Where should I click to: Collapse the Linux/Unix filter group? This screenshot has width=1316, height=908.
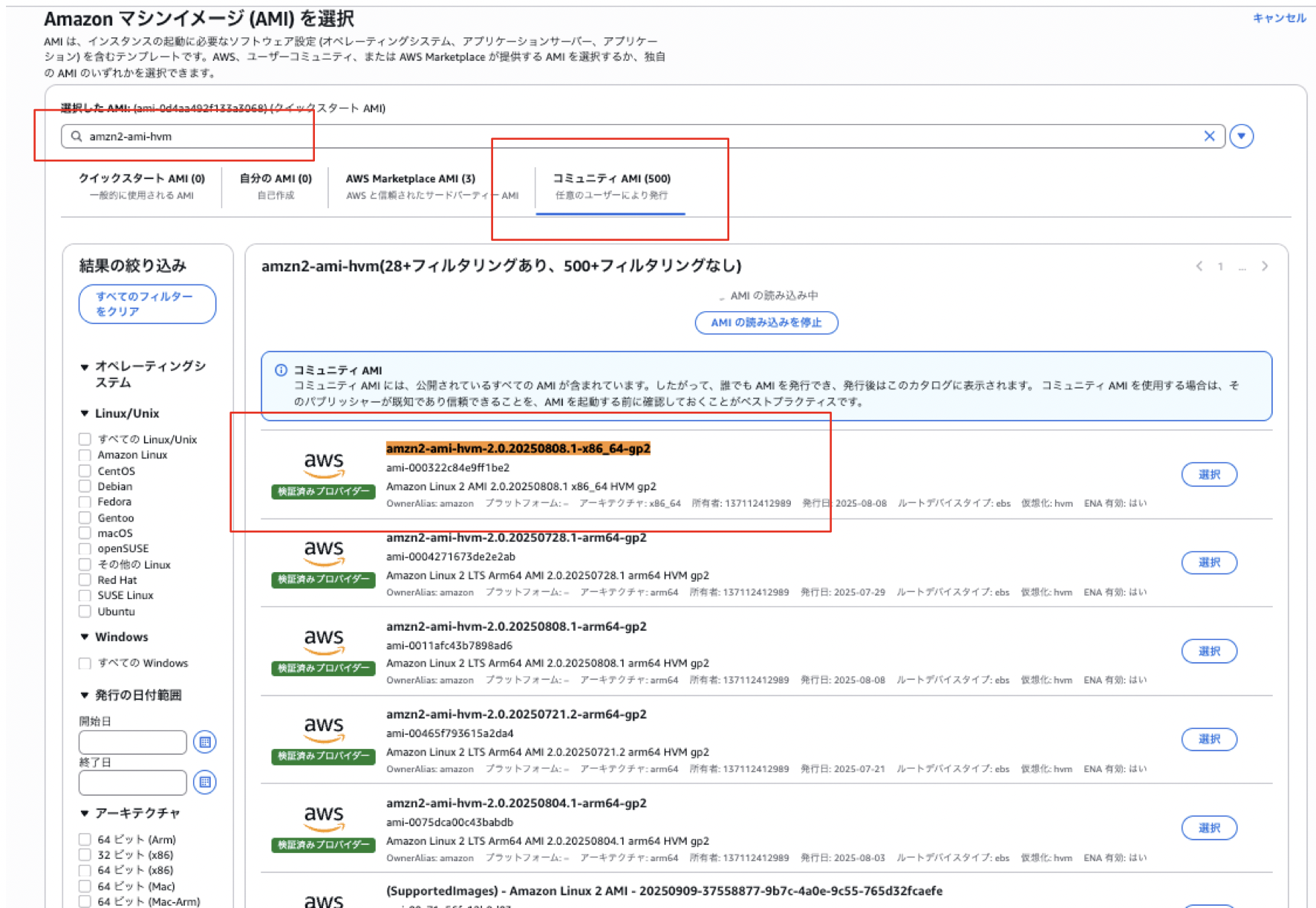click(85, 413)
